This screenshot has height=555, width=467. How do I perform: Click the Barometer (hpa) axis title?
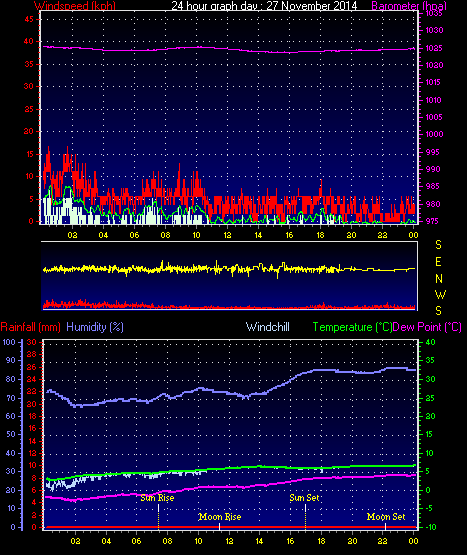409,6
